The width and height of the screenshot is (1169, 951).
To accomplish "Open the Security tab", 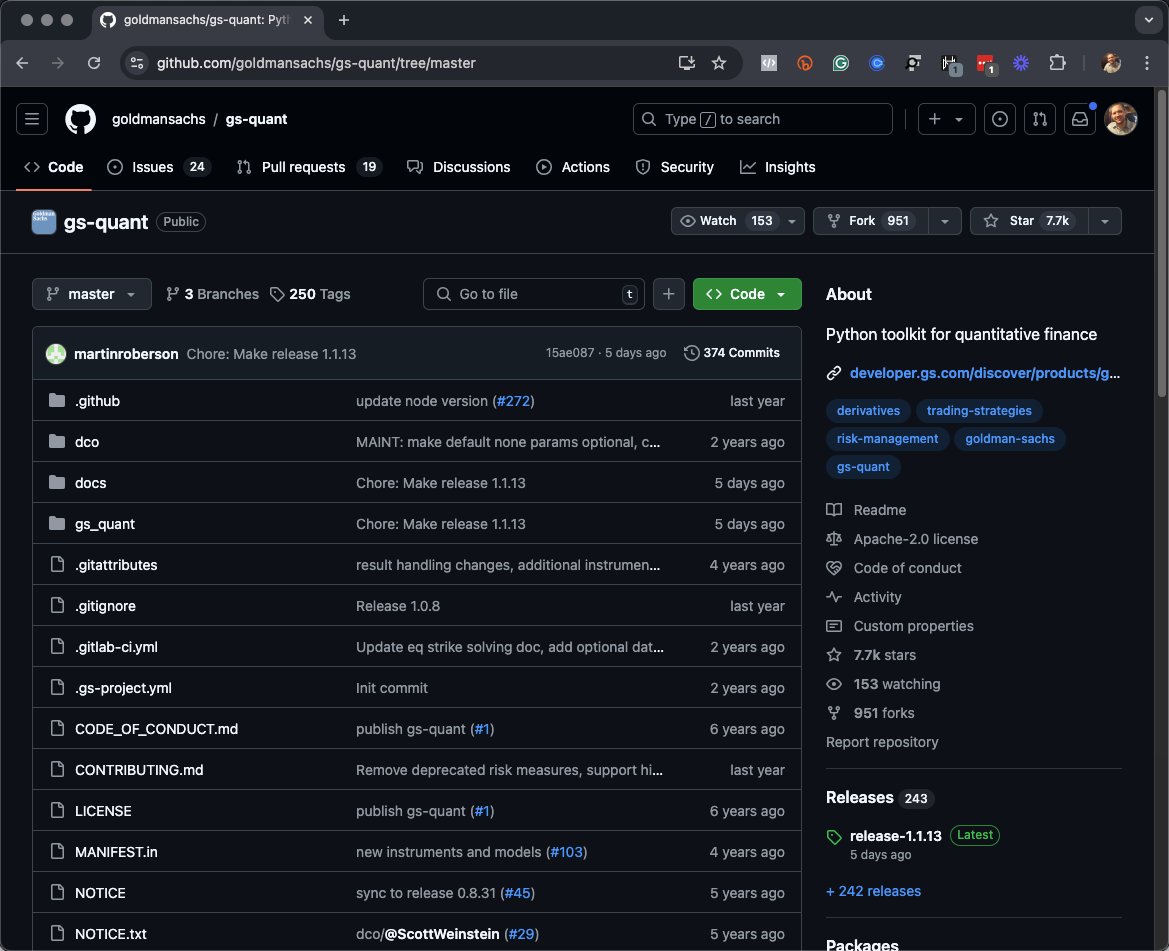I will [675, 168].
